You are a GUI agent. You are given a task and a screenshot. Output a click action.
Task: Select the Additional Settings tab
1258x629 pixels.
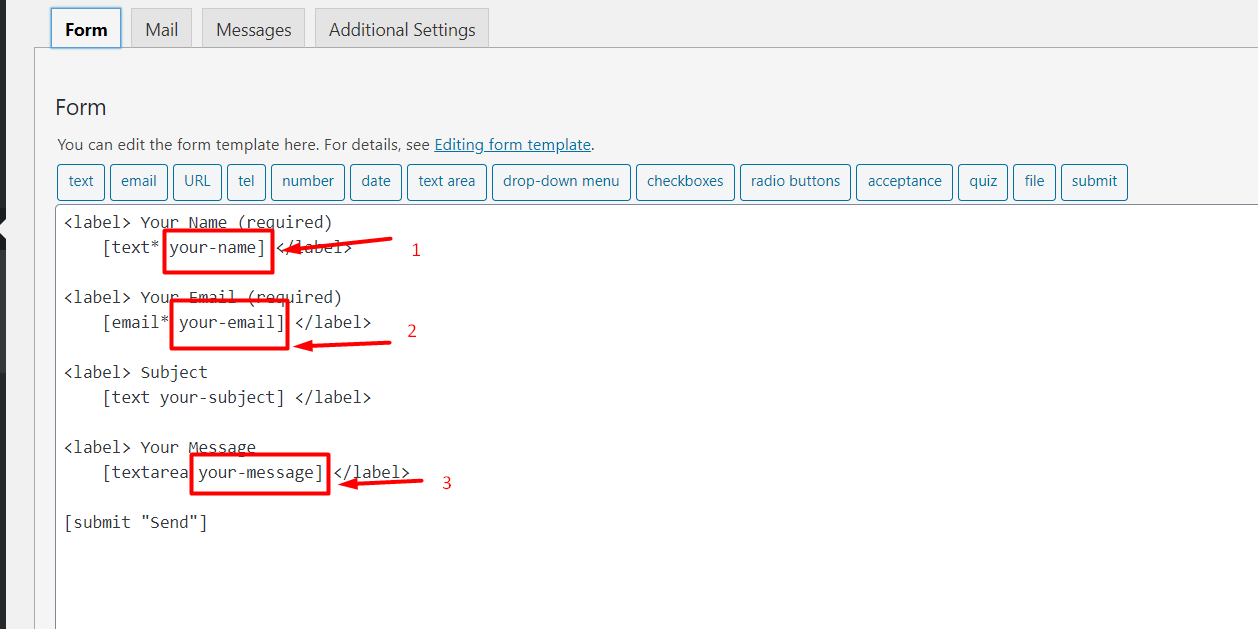(402, 29)
